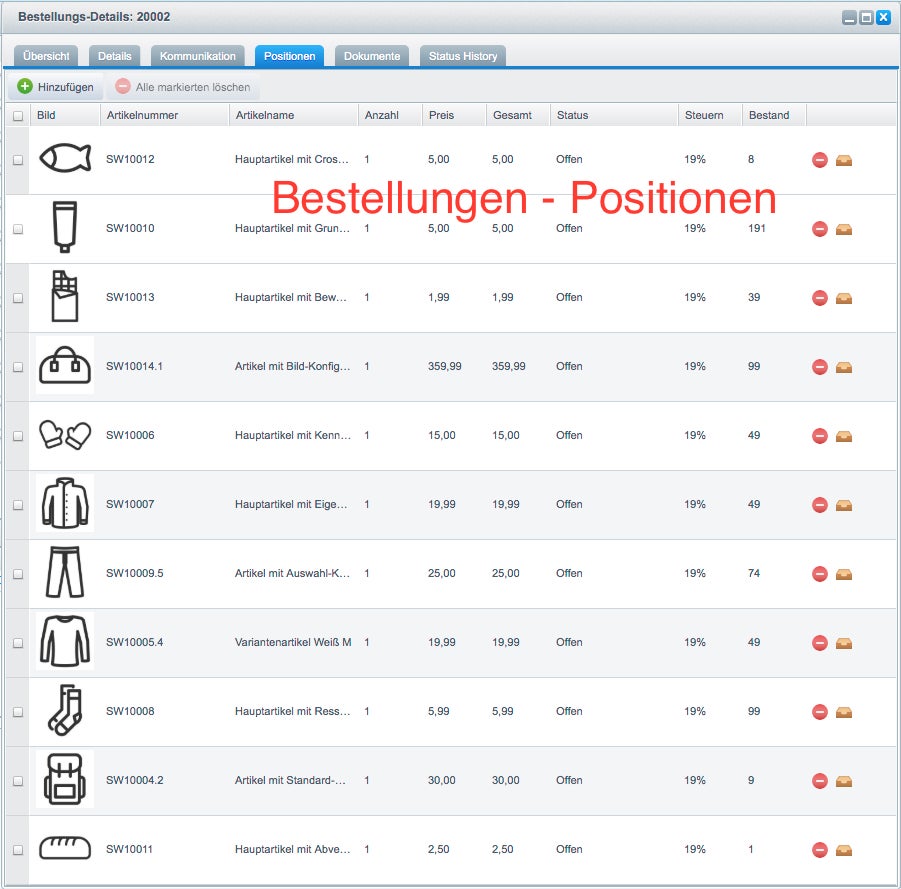Click the Status column header

coord(614,115)
